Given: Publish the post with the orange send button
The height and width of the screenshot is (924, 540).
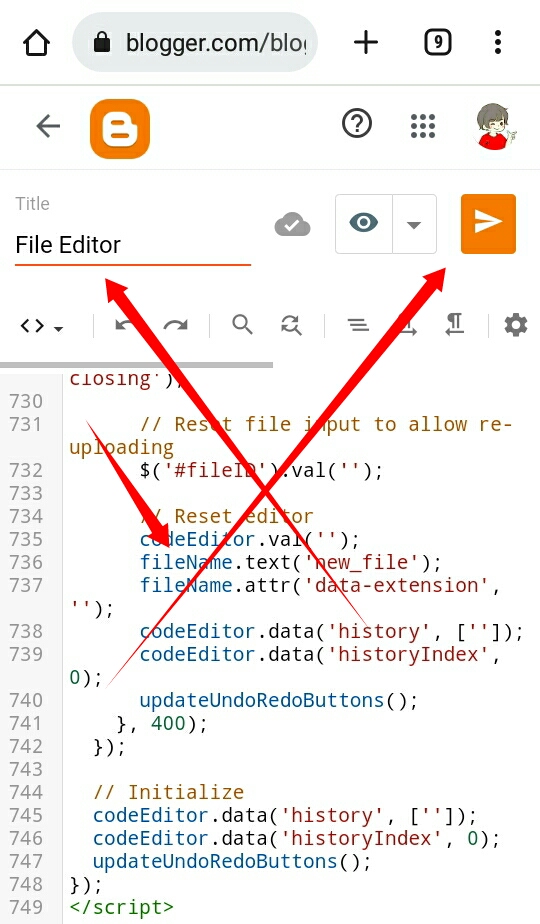Looking at the screenshot, I should (x=488, y=223).
